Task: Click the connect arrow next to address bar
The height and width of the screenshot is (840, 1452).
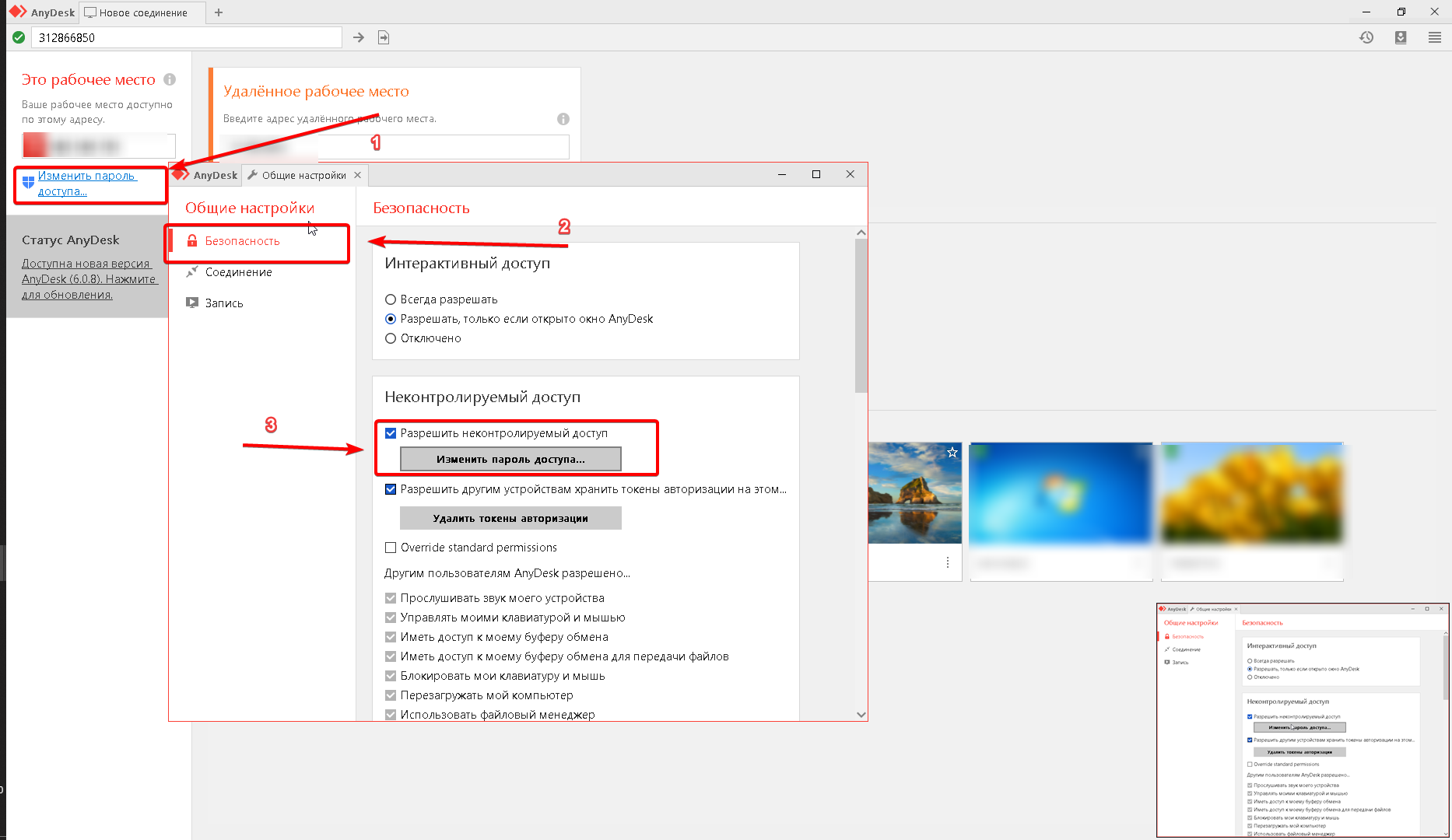Action: [x=359, y=37]
